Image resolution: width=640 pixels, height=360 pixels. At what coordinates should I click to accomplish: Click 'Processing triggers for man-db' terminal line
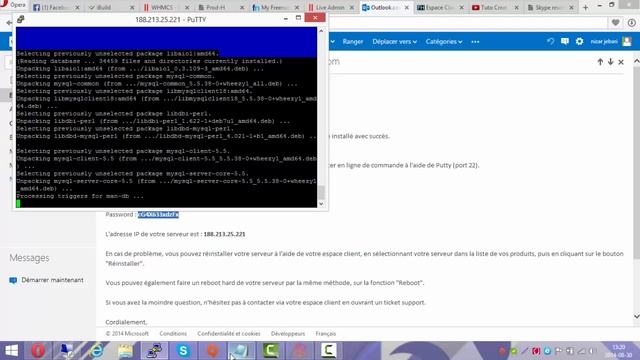[80, 196]
